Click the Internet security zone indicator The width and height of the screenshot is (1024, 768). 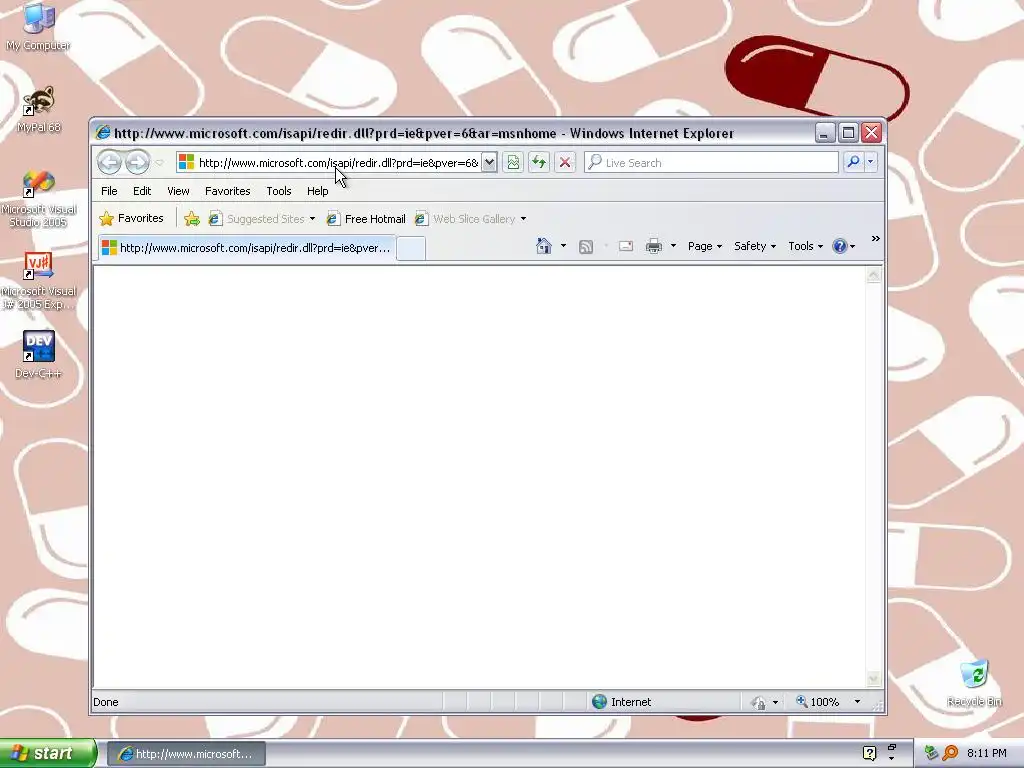[x=622, y=702]
